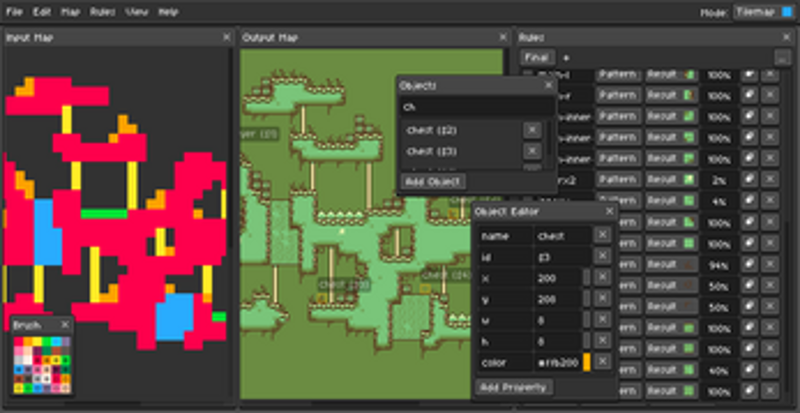Delete the 4% rule with its X icon
Screen dimensions: 800x413
770,201
